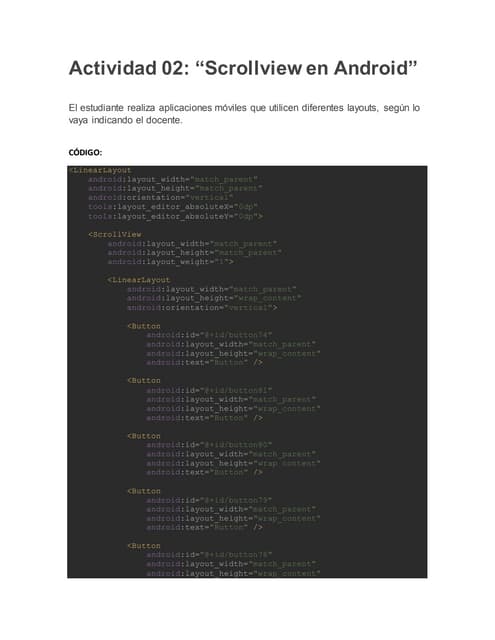Click the id line for button74
Image resolution: width=495 pixels, height=640 pixels.
click(x=209, y=335)
